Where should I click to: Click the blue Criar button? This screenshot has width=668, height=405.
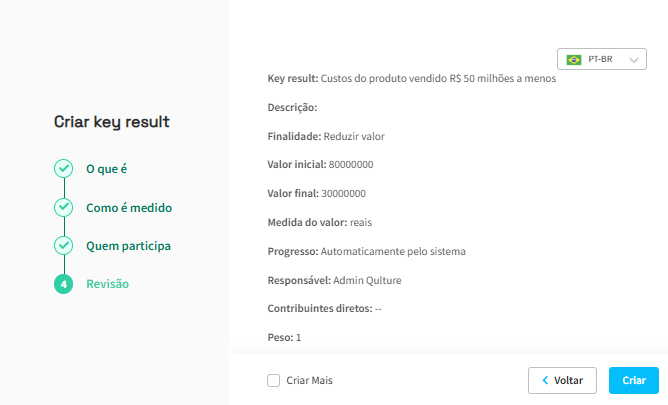(634, 380)
